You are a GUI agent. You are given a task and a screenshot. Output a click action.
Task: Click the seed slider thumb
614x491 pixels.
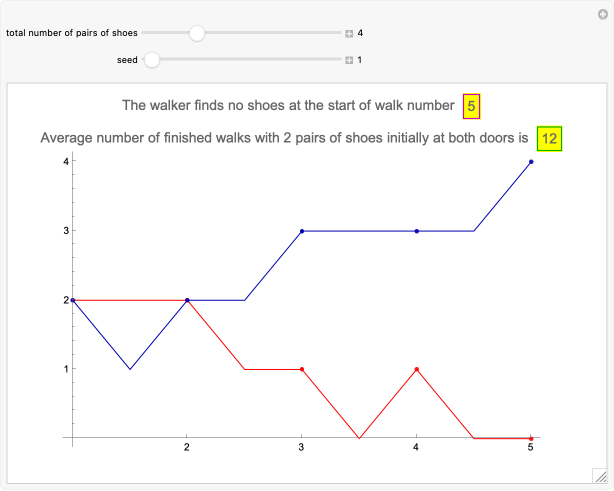point(151,60)
